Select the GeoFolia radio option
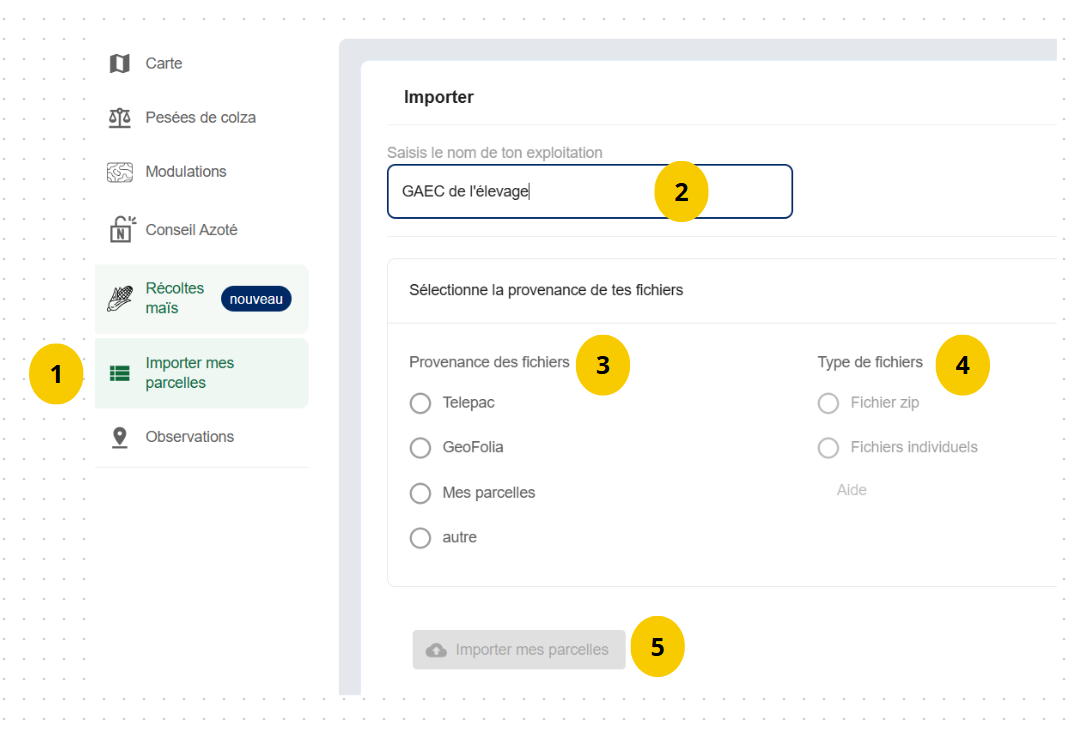This screenshot has width=1077, height=738. [420, 448]
